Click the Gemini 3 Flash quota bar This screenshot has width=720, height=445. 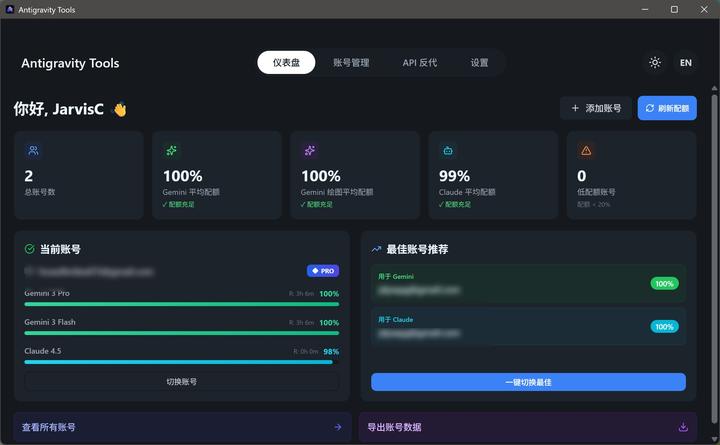click(182, 333)
